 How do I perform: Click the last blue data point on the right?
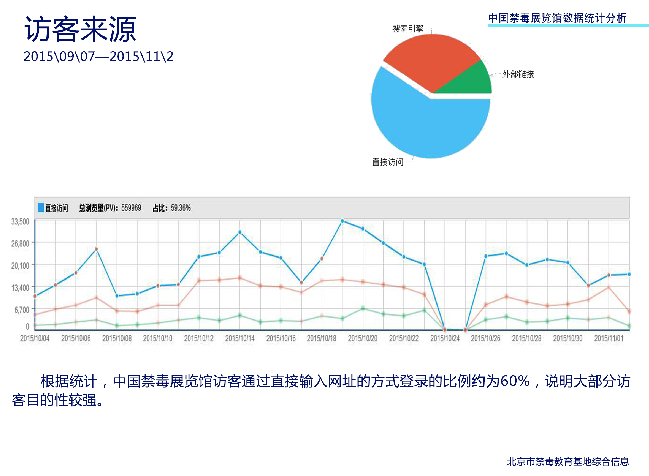coord(628,274)
